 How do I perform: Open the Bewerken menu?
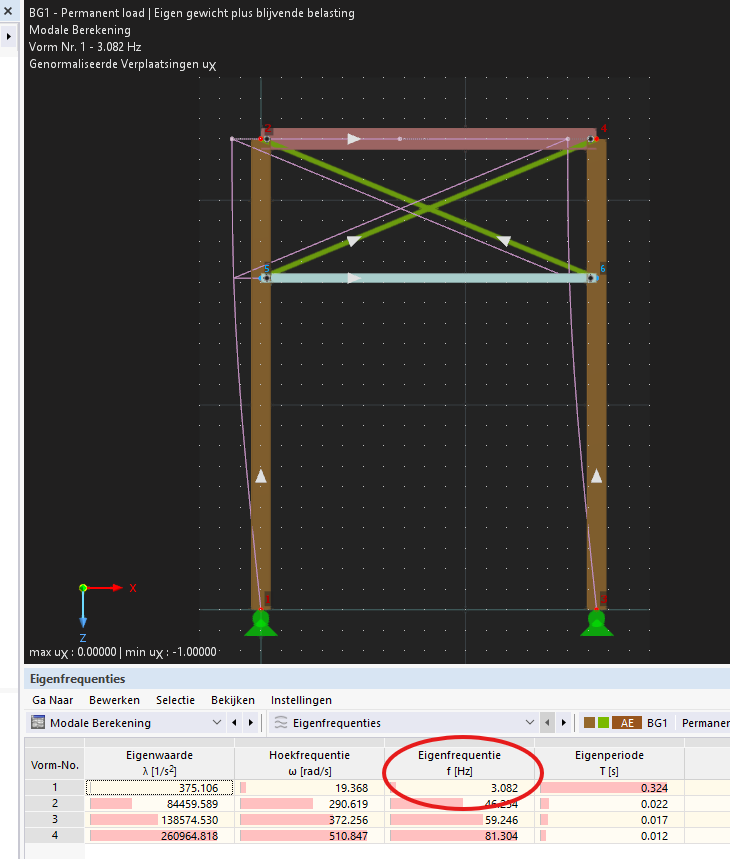click(x=114, y=700)
